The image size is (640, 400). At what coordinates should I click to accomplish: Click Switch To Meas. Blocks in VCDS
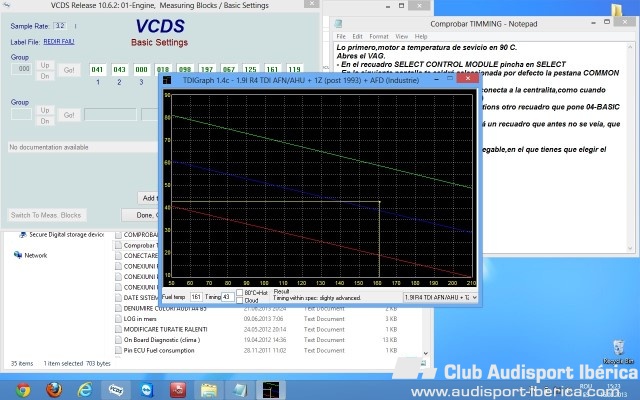[x=46, y=215]
